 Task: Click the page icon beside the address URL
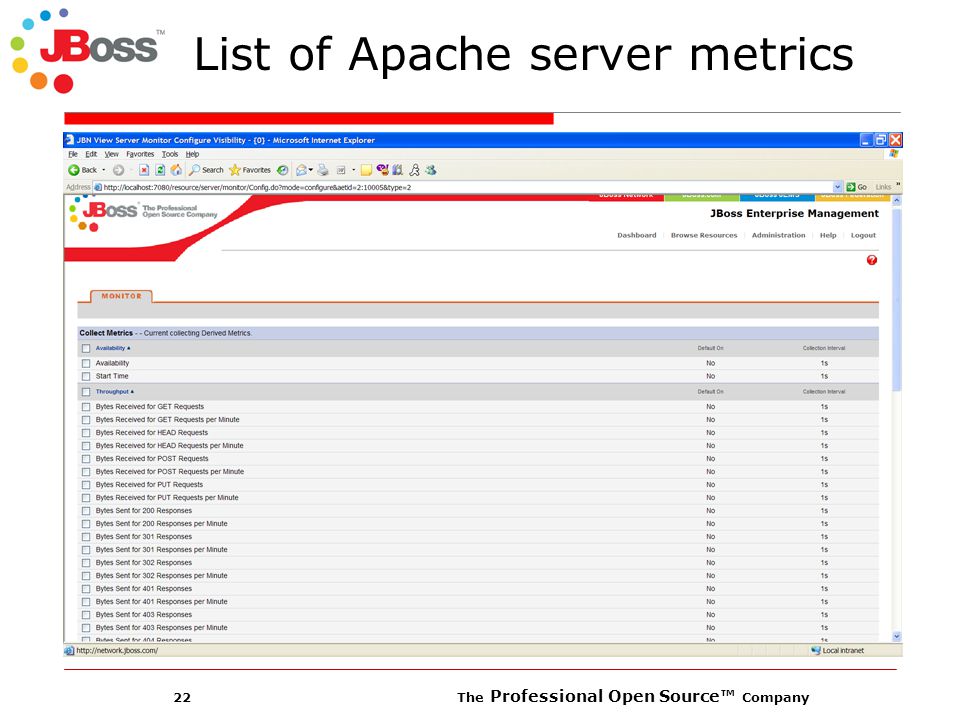point(97,187)
